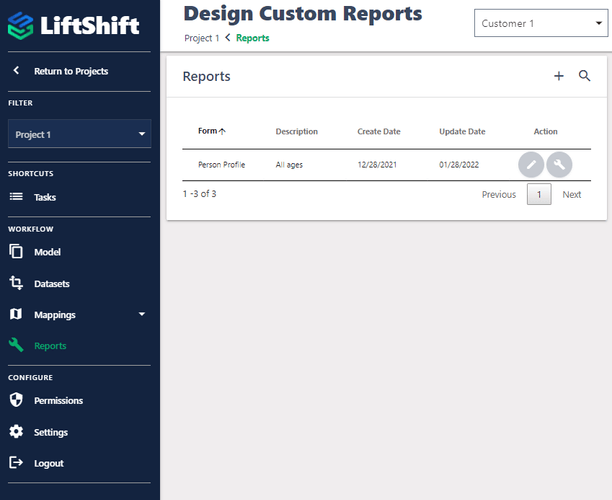Click Project 1 breadcrumb link
Screen dimensions: 612x500
tap(201, 38)
